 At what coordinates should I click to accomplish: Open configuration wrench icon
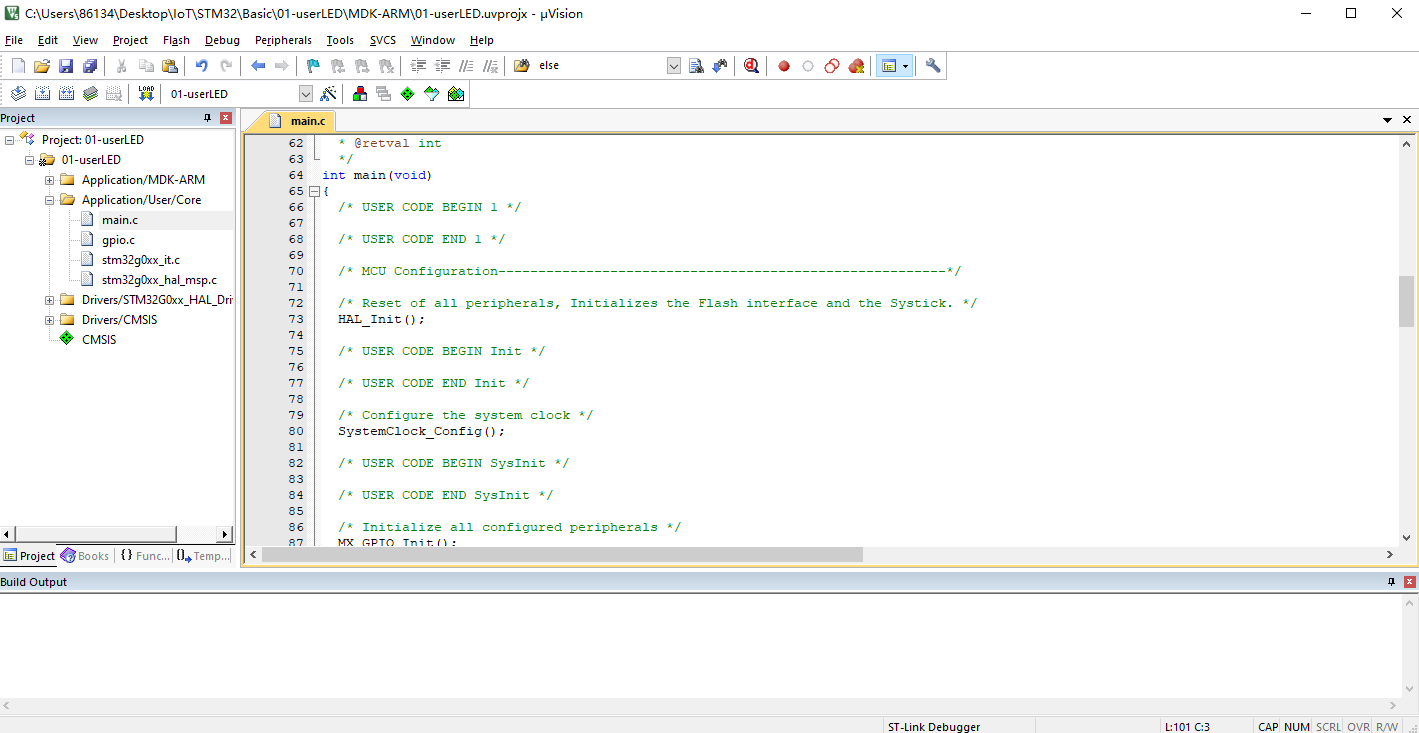click(933, 66)
